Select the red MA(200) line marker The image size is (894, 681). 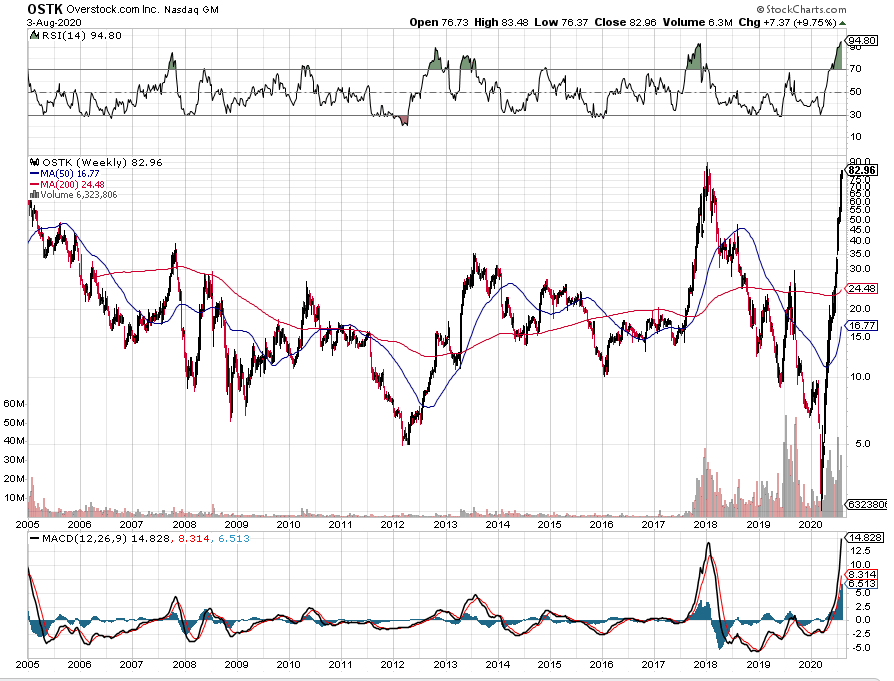(x=35, y=182)
